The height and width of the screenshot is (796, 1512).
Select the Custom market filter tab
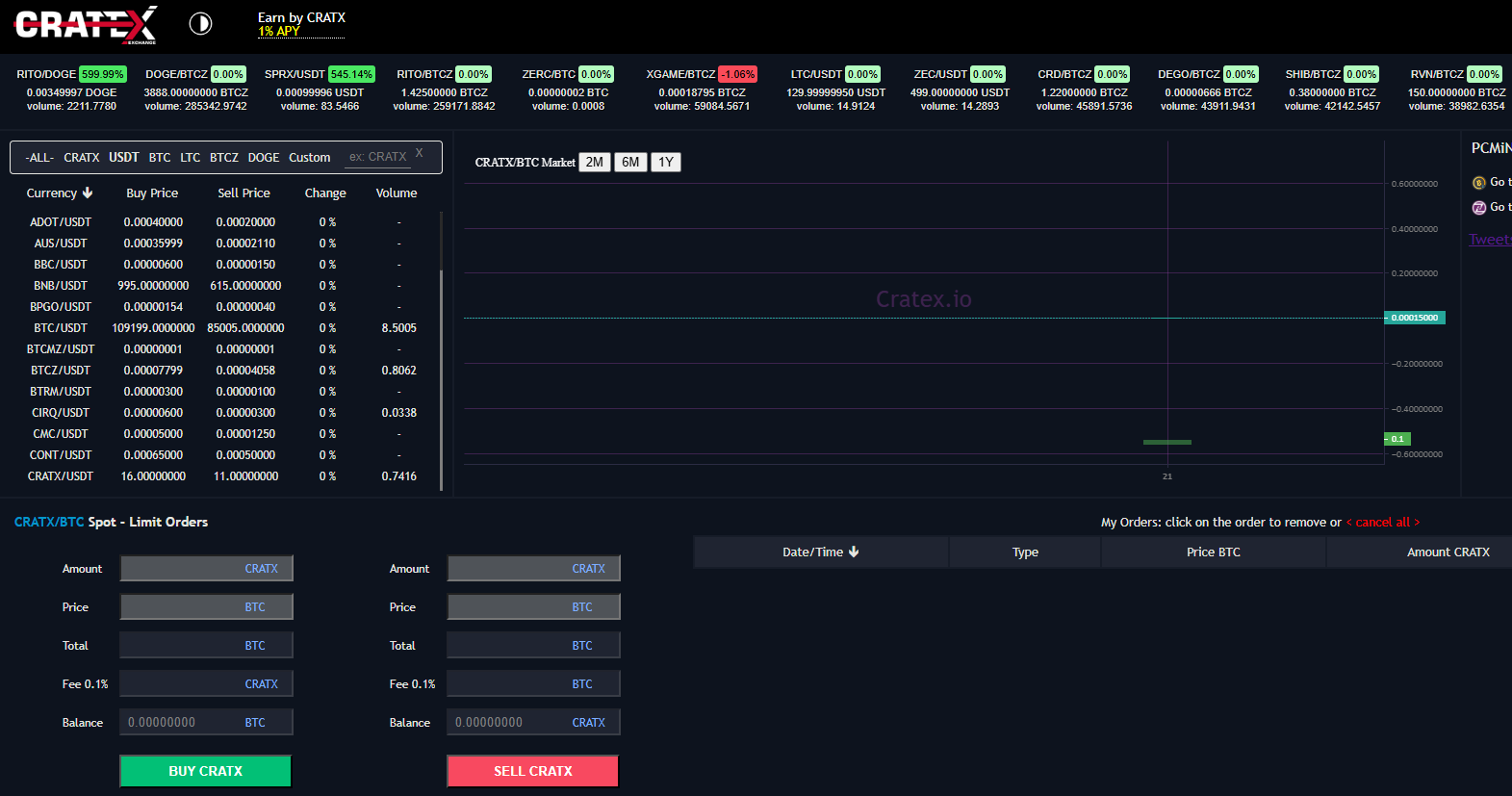tap(310, 157)
